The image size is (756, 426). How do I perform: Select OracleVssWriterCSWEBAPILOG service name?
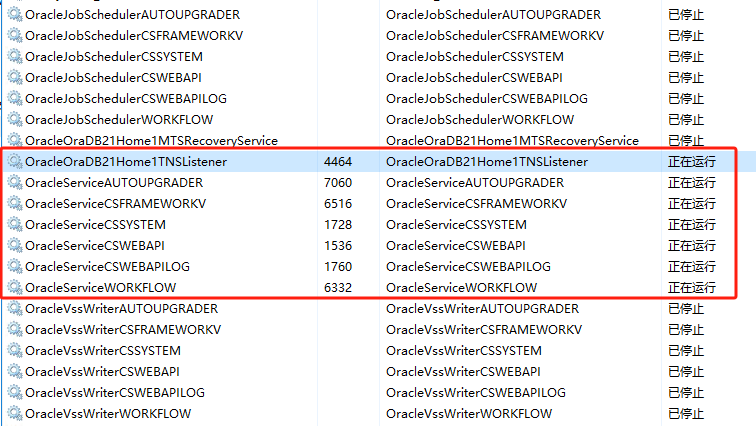coord(115,392)
